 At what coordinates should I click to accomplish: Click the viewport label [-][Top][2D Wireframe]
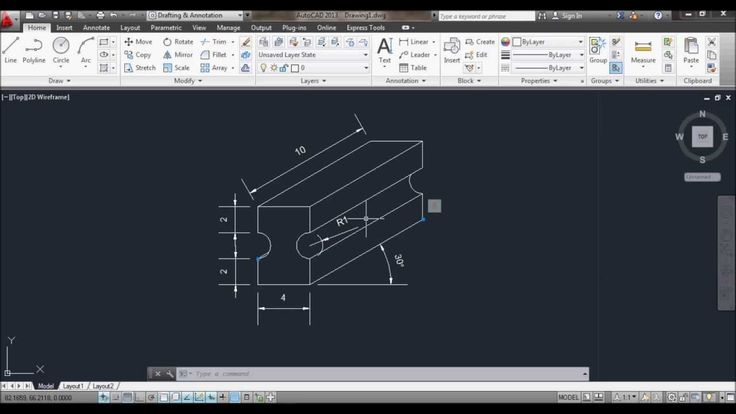pyautogui.click(x=36, y=97)
